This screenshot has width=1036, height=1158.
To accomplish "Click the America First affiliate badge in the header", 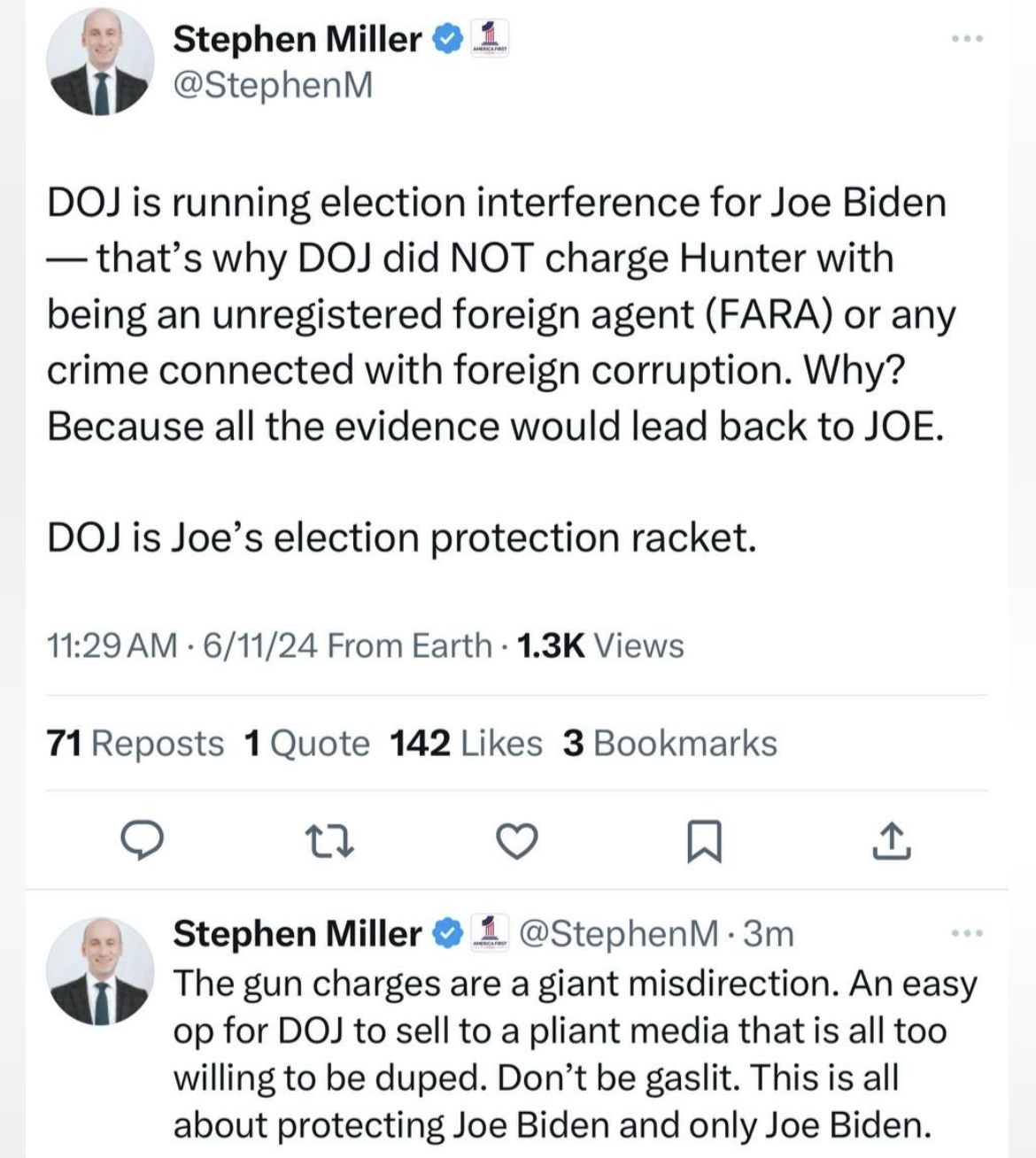I will [x=490, y=39].
